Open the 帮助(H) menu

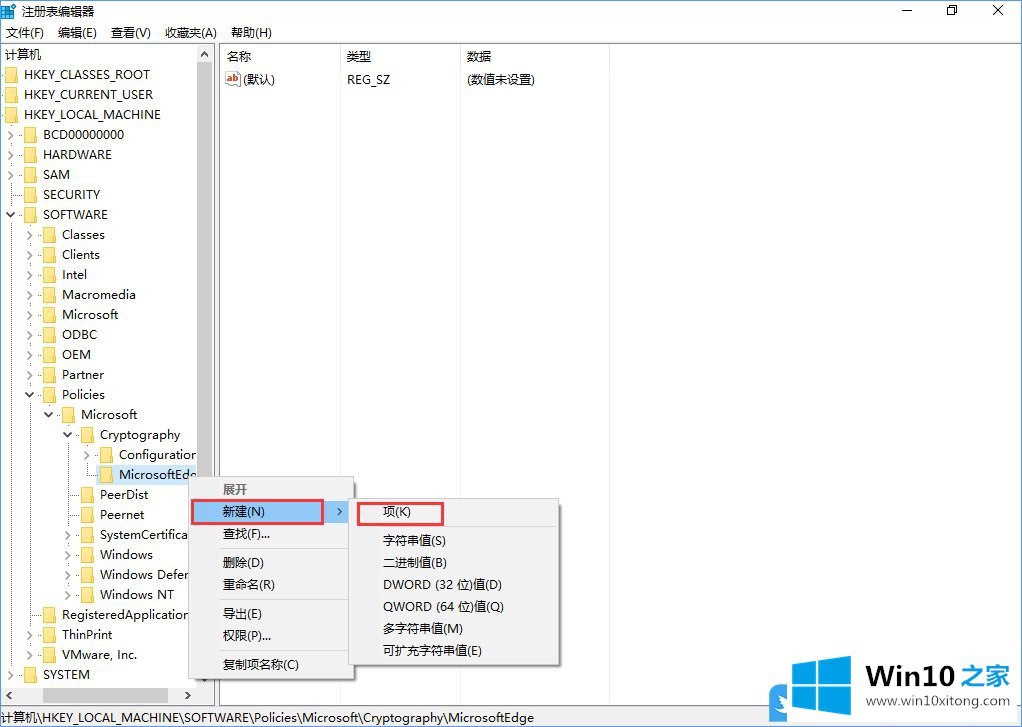251,33
